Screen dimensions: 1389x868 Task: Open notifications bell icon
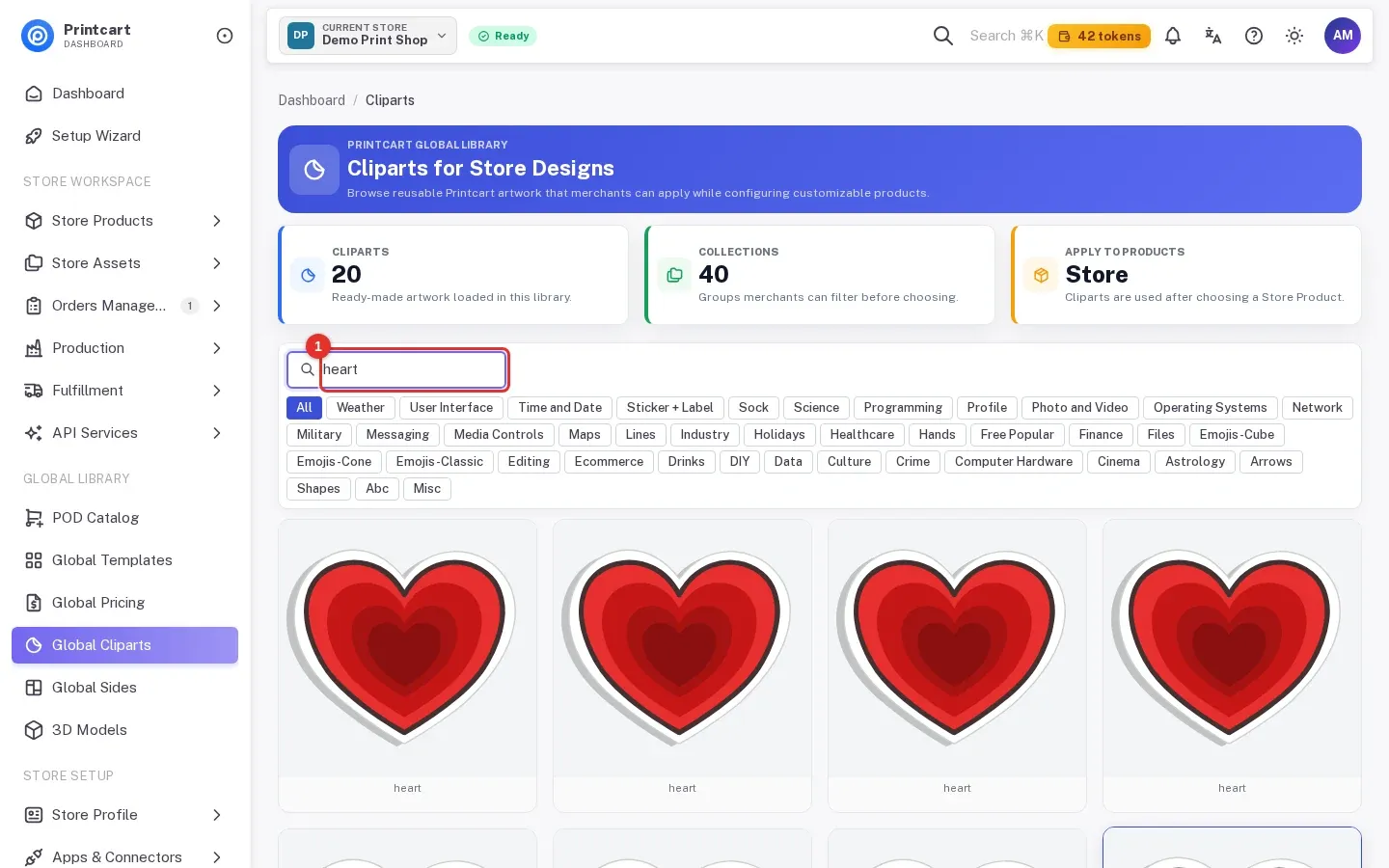coord(1173,36)
